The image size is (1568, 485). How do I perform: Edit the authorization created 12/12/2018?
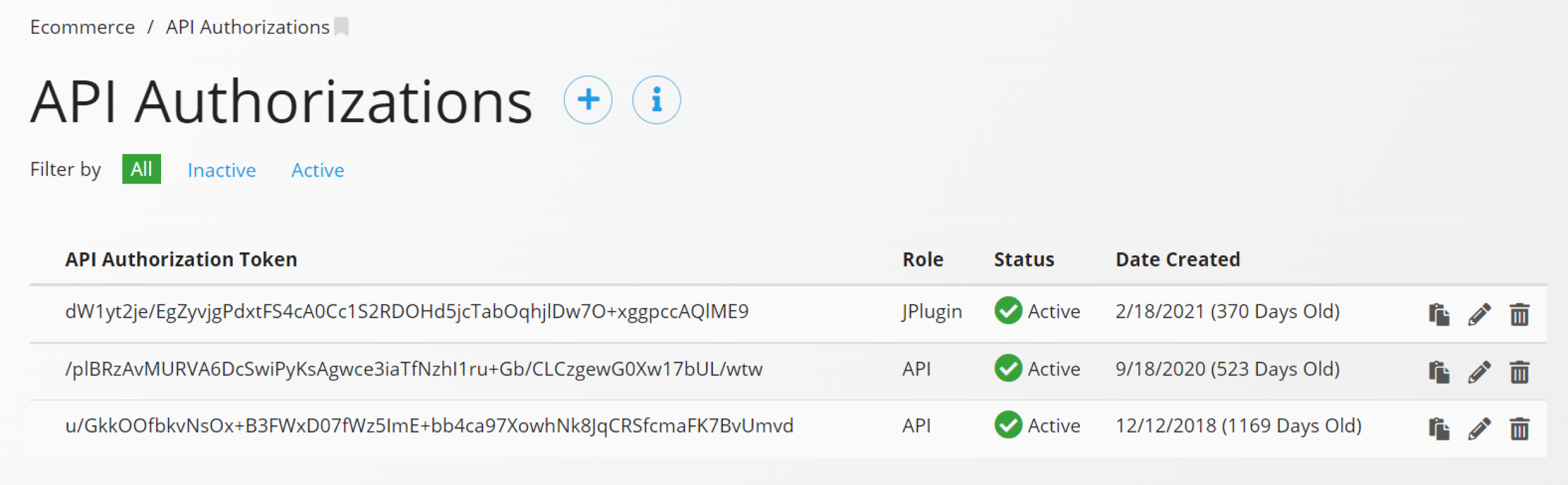[x=1479, y=429]
